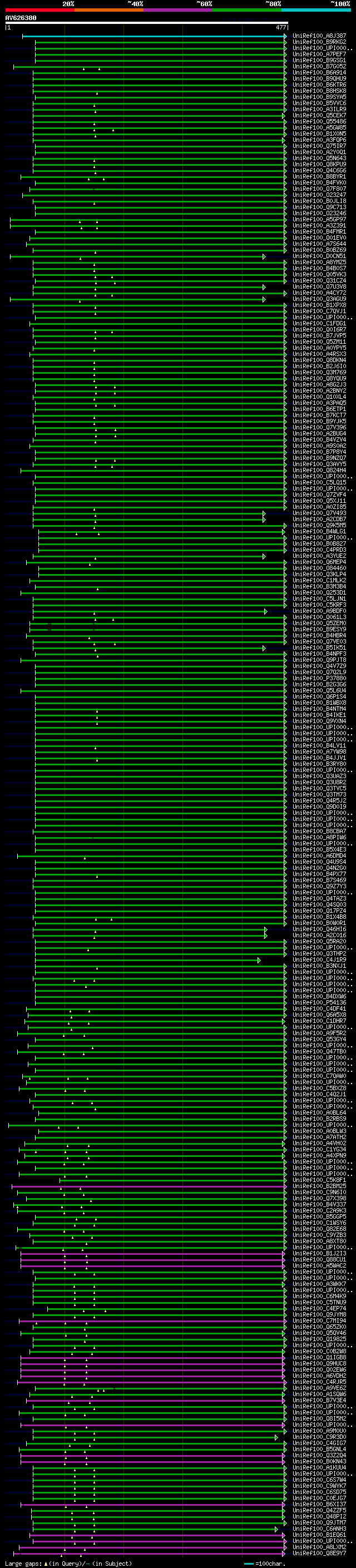Open hit UniRef100_B9GSG1

pos(319,60)
